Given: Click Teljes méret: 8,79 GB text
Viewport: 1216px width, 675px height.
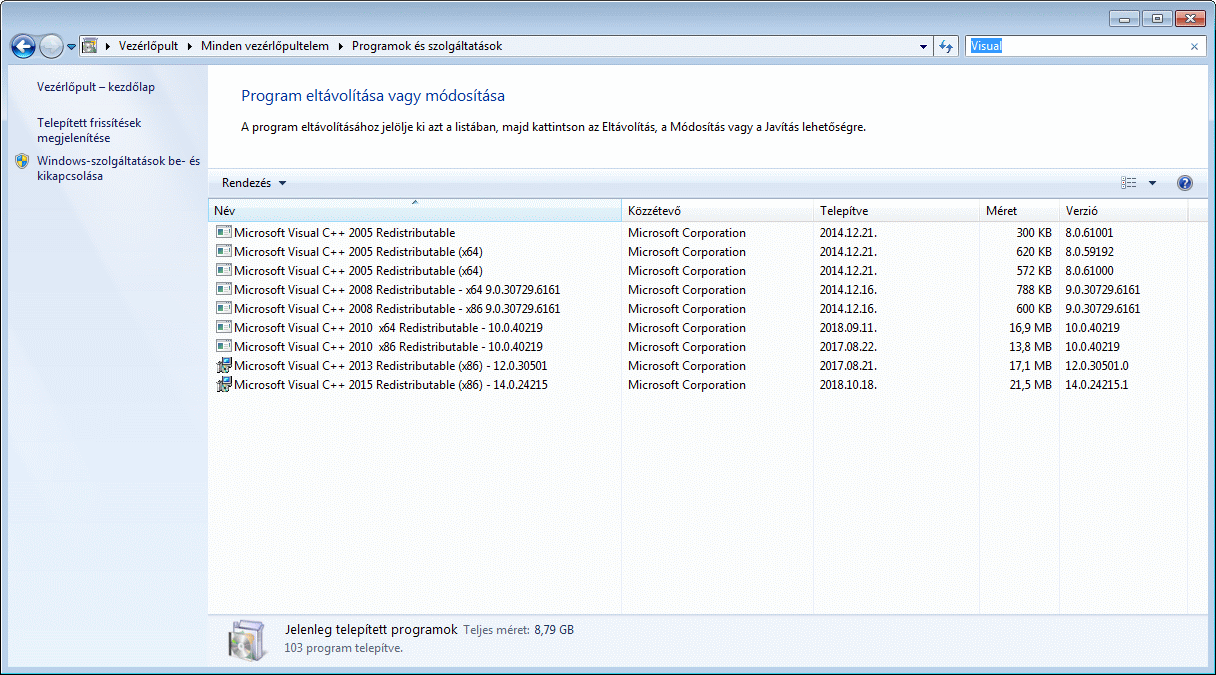Looking at the screenshot, I should pos(518,630).
